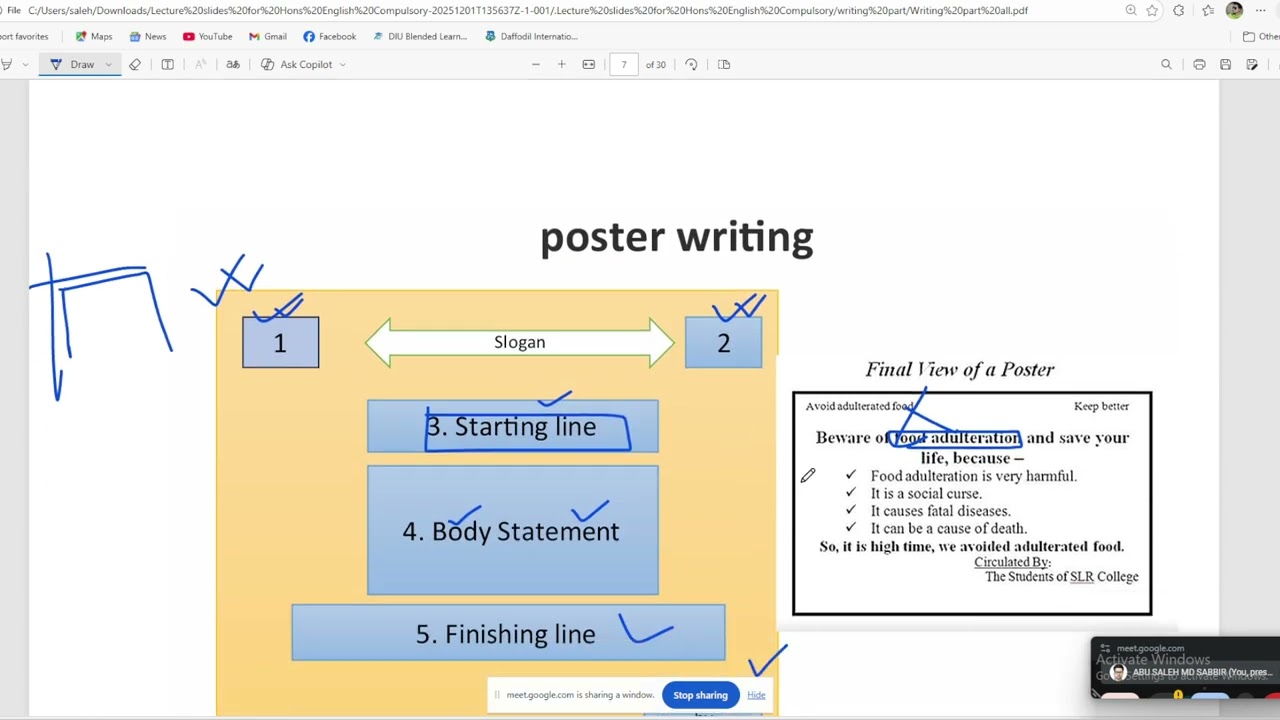This screenshot has height=720, width=1280.
Task: Click the 'poster writing' slide title
Action: click(x=677, y=239)
